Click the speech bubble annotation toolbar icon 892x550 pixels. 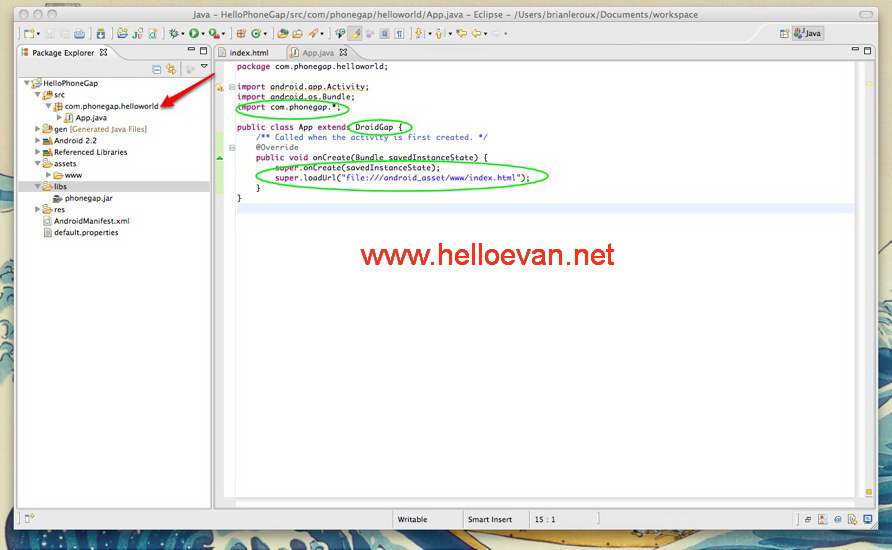pyautogui.click(x=340, y=34)
